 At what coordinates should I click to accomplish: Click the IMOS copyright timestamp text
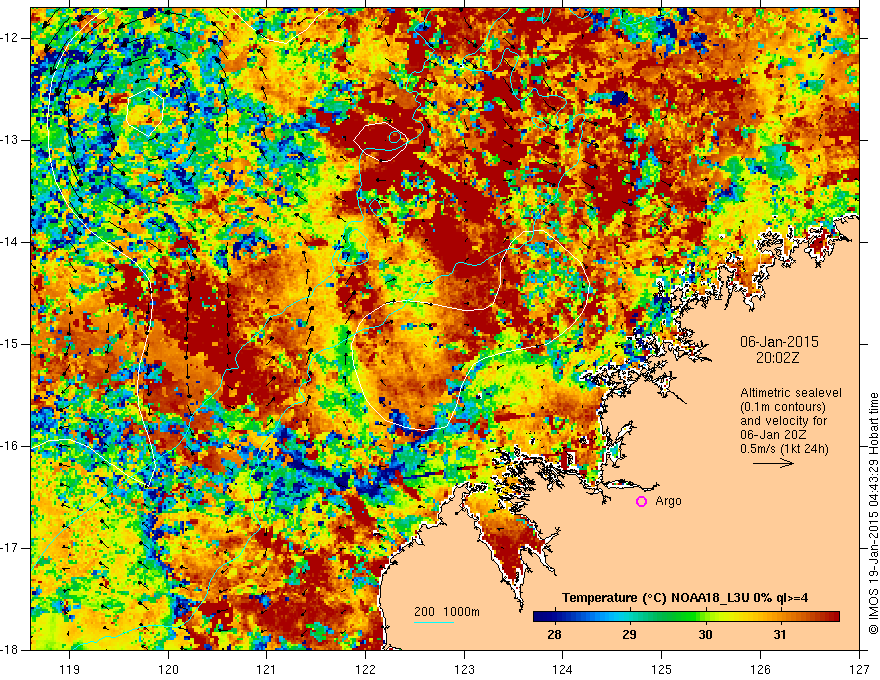(x=873, y=513)
